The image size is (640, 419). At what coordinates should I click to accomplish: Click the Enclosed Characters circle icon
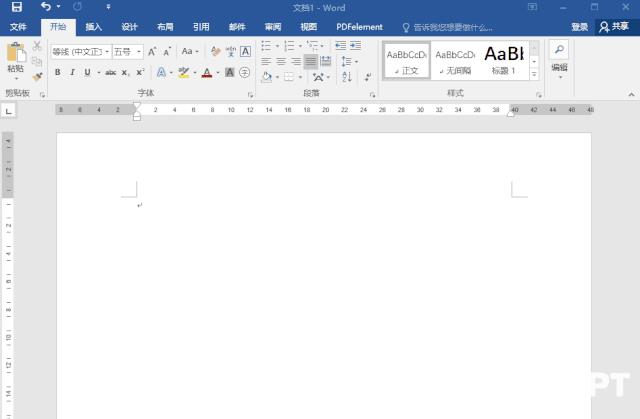(244, 73)
